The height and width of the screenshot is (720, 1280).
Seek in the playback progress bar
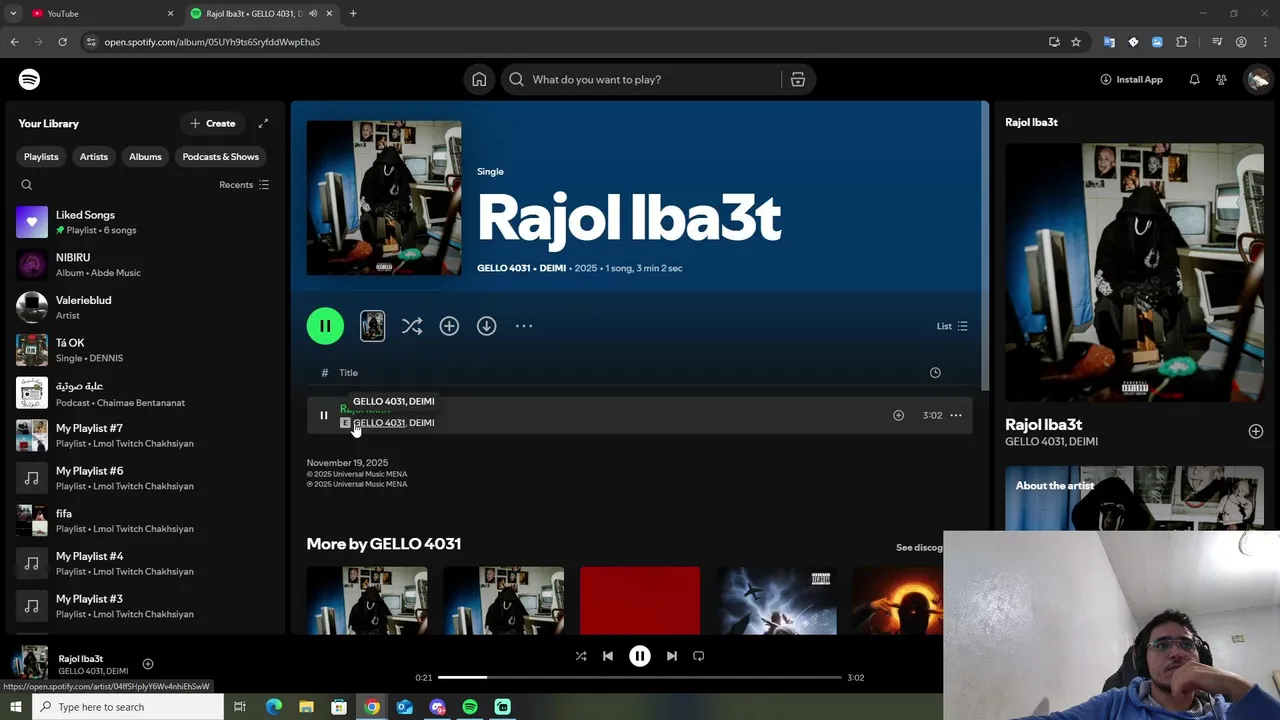tap(640, 677)
